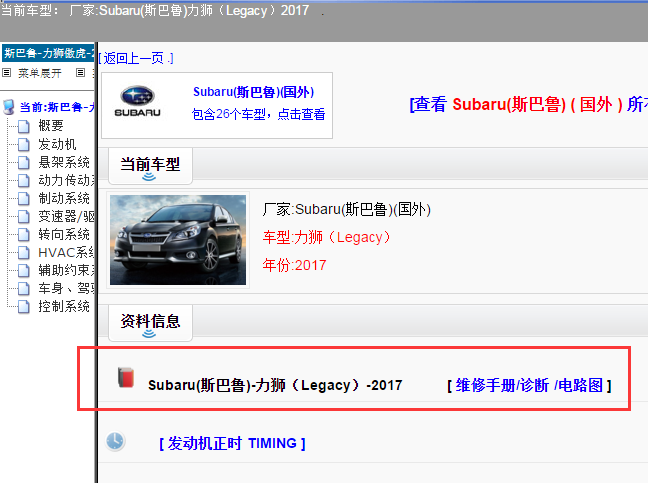
Task: Click page icon next to 发动机
Action: 24,145
